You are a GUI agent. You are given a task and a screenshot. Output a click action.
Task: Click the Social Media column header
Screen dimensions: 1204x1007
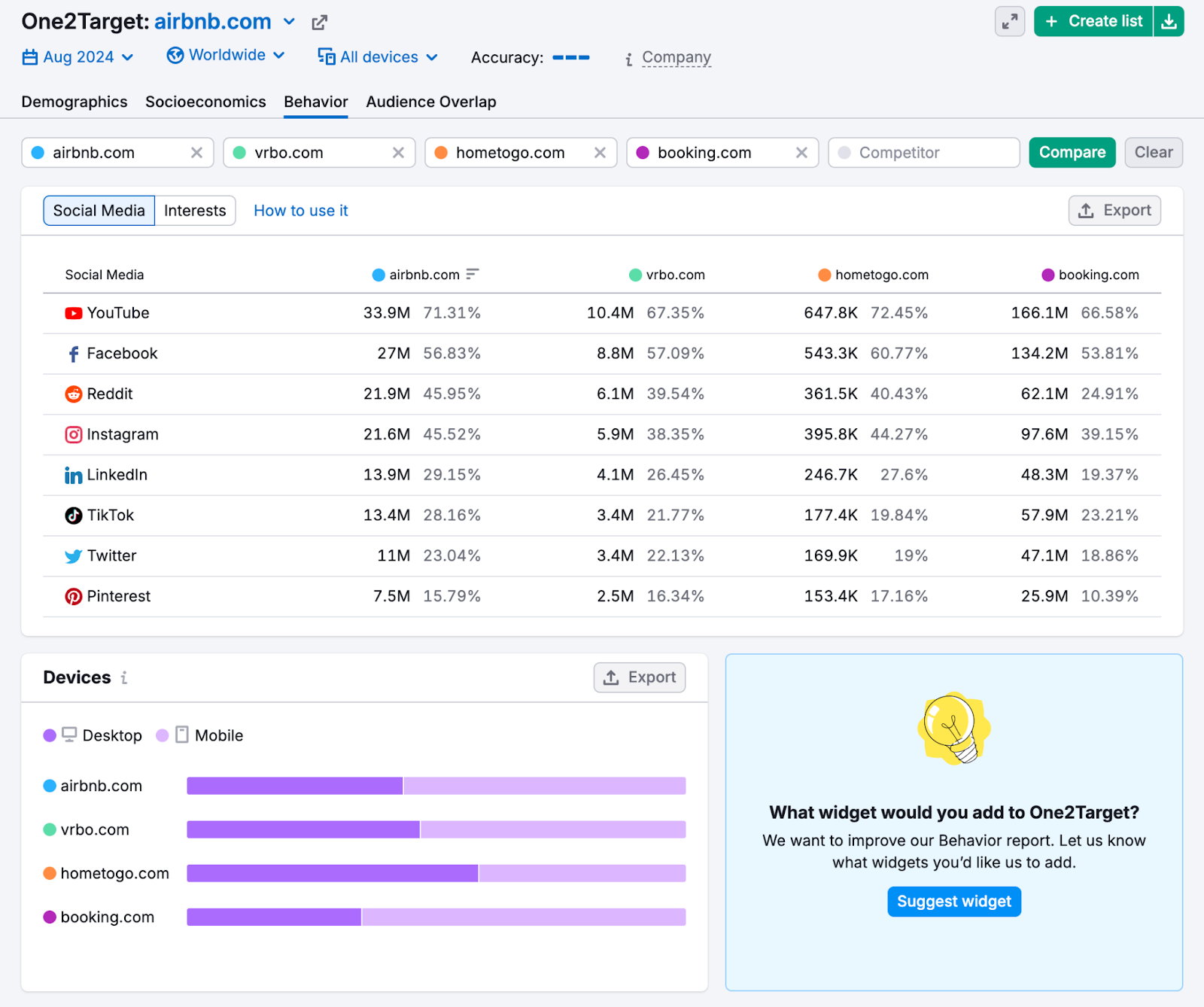[x=105, y=275]
